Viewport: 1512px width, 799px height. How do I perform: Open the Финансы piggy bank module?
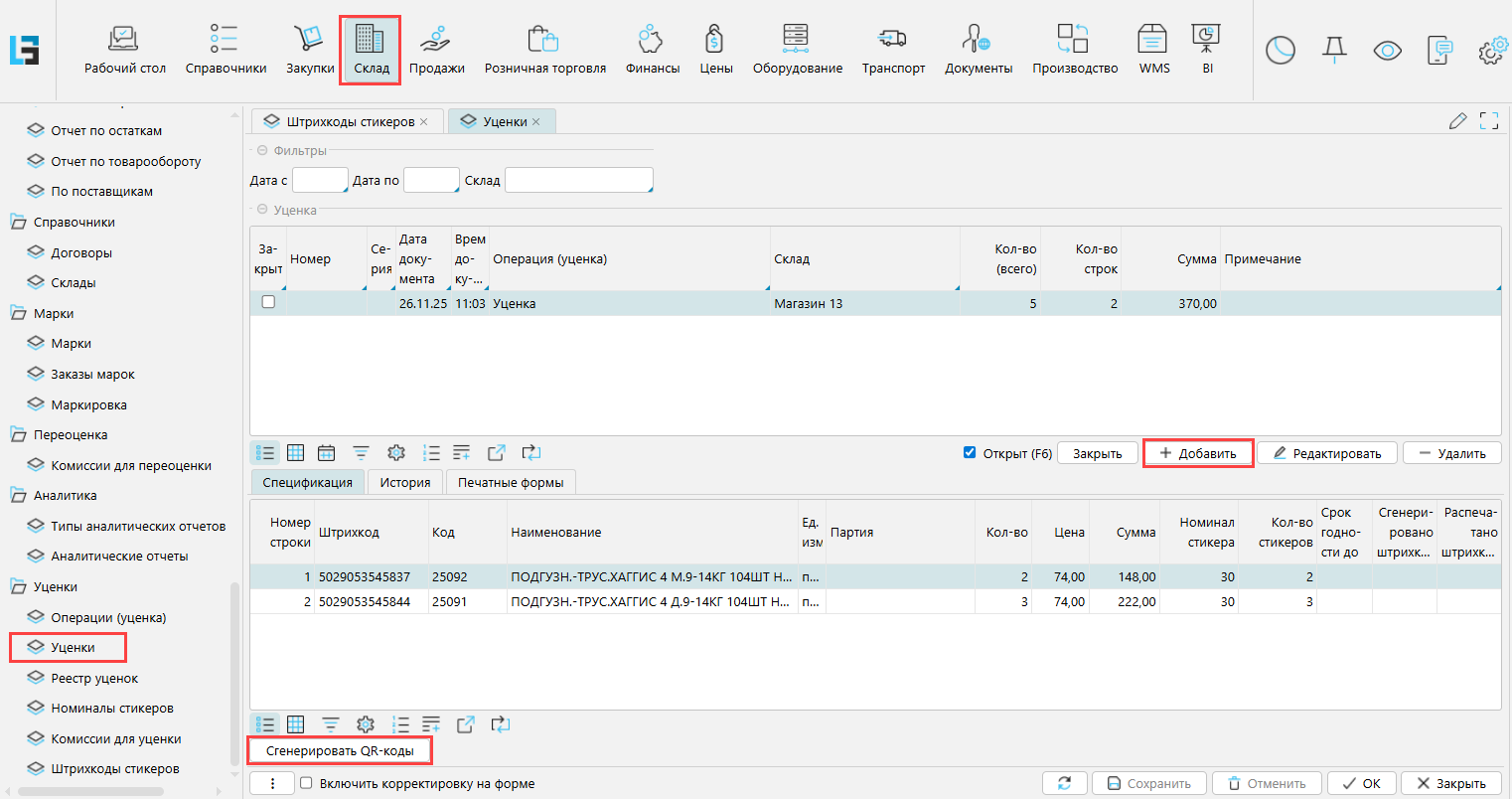(652, 50)
